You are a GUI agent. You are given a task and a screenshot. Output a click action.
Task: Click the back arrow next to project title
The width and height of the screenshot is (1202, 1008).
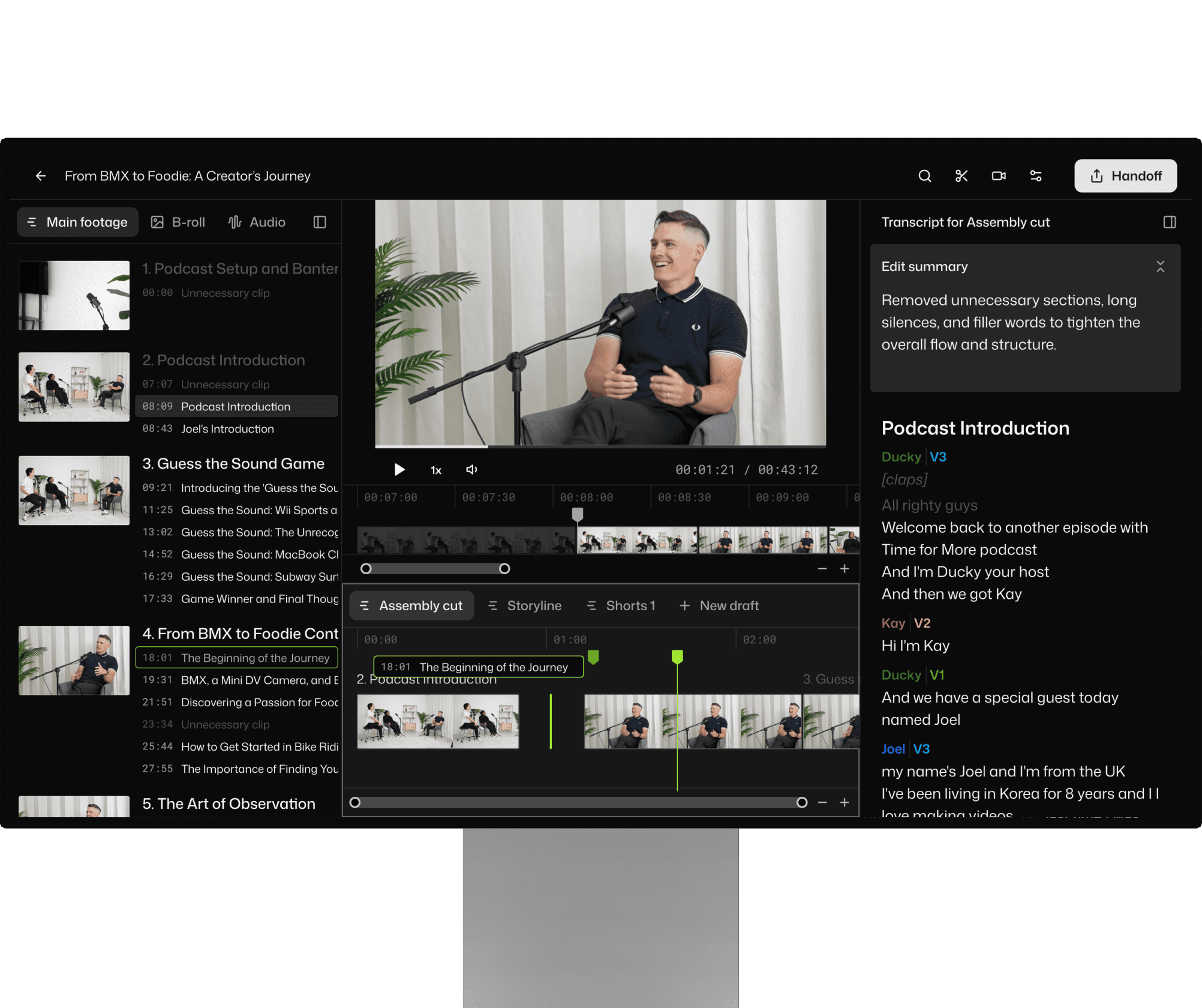tap(40, 176)
